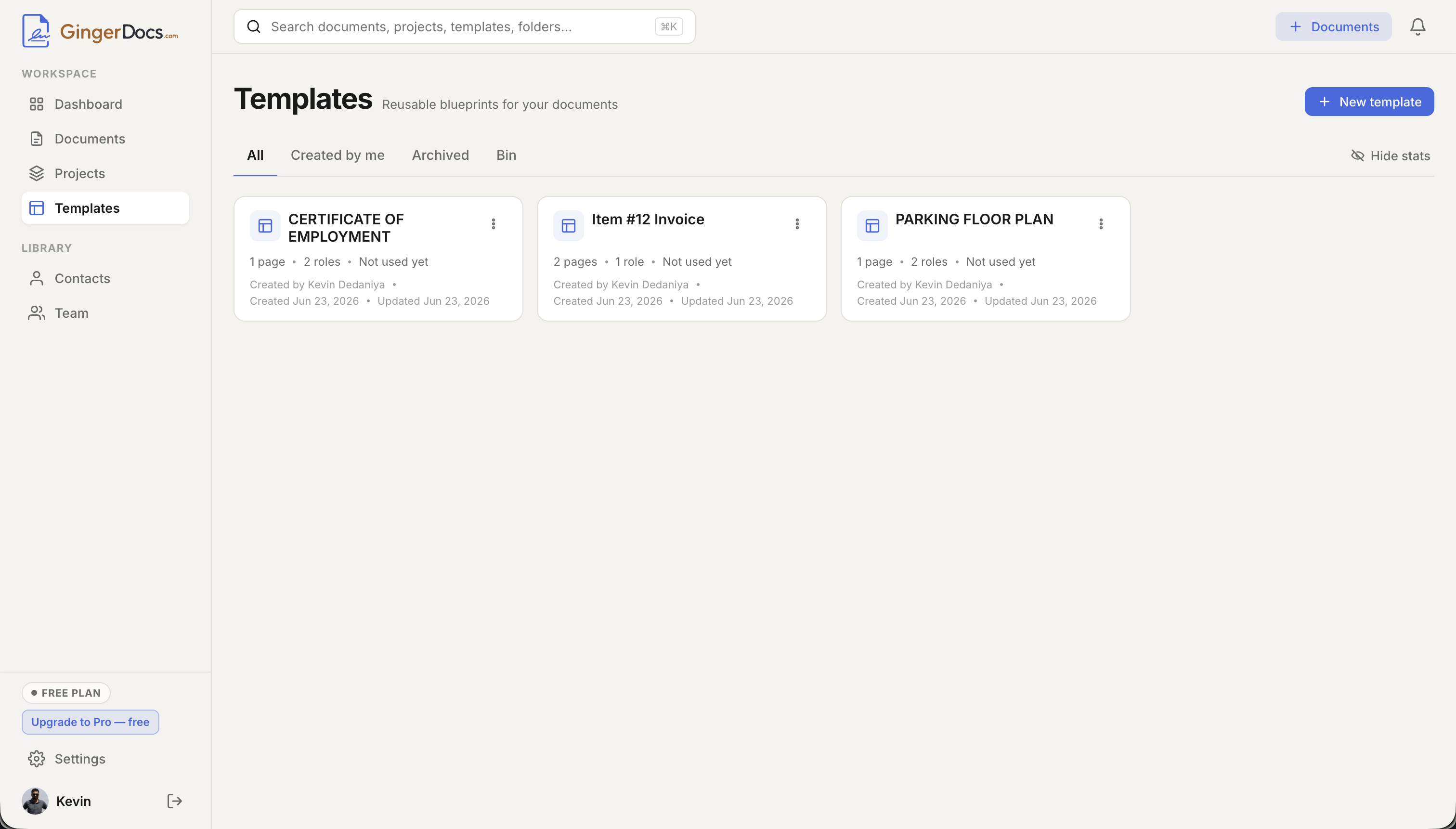Click '2 pages' on Invoice card

click(575, 262)
